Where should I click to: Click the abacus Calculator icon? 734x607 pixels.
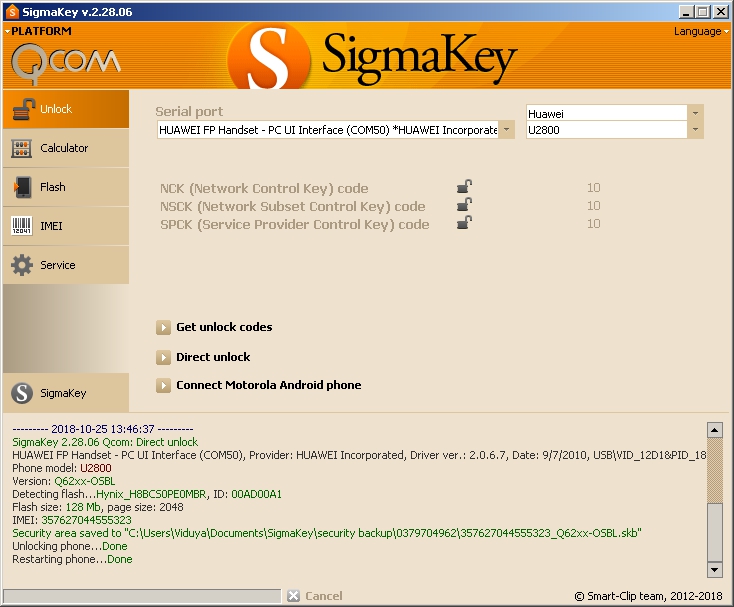pyautogui.click(x=22, y=148)
